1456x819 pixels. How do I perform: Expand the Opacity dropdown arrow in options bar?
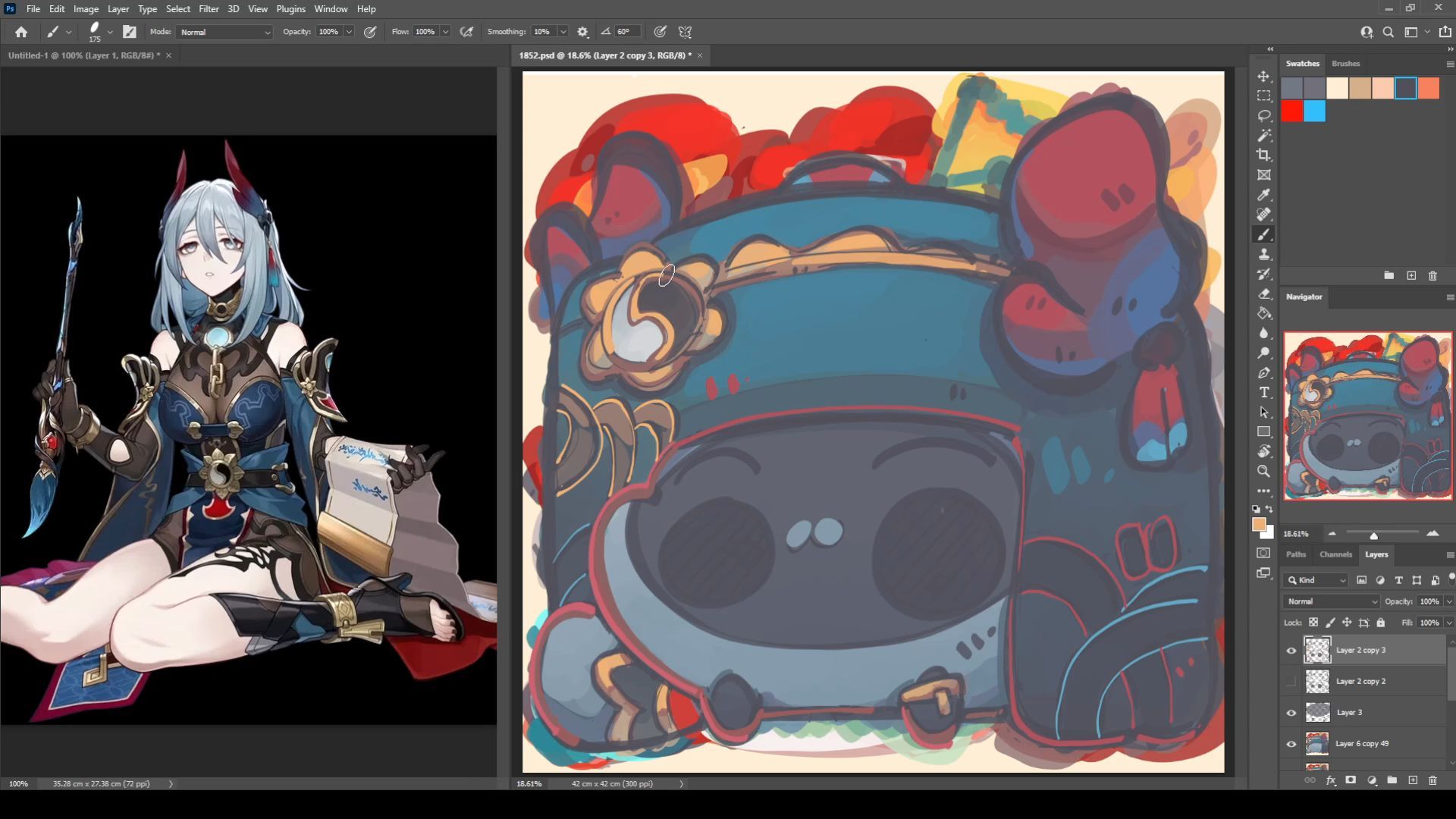click(x=349, y=32)
